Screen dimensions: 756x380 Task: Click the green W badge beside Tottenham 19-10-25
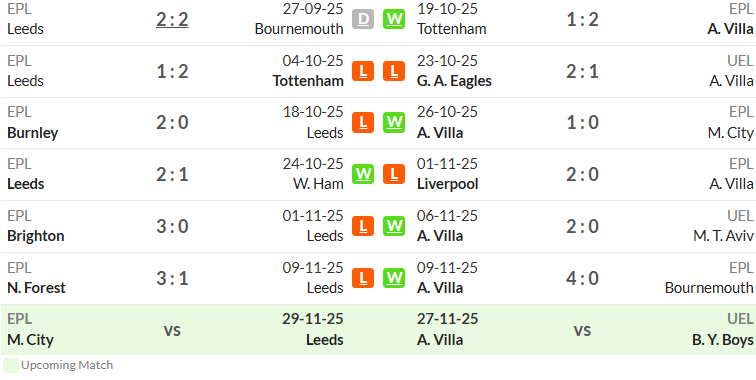[x=394, y=19]
